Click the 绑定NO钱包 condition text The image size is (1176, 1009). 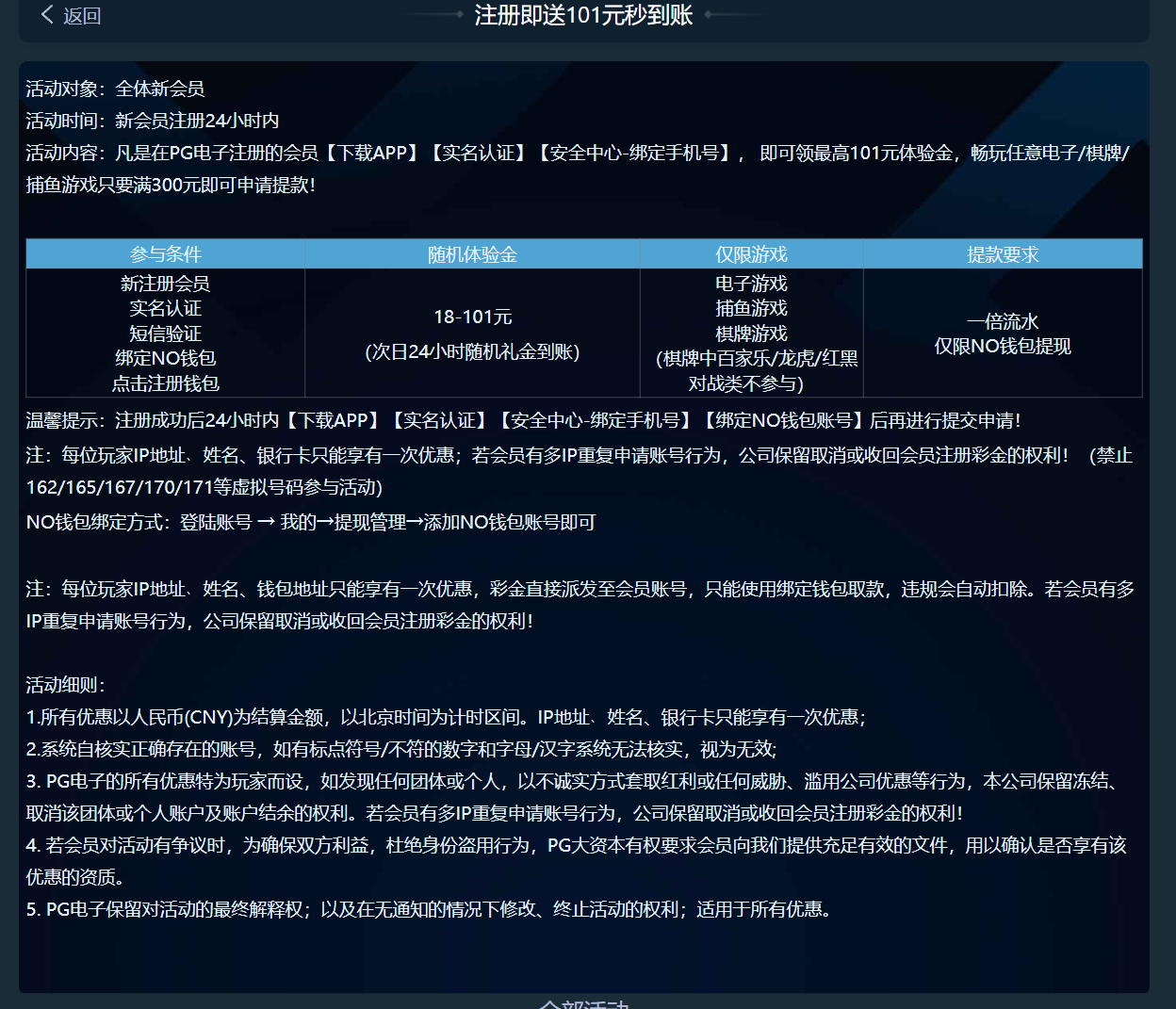coord(166,358)
